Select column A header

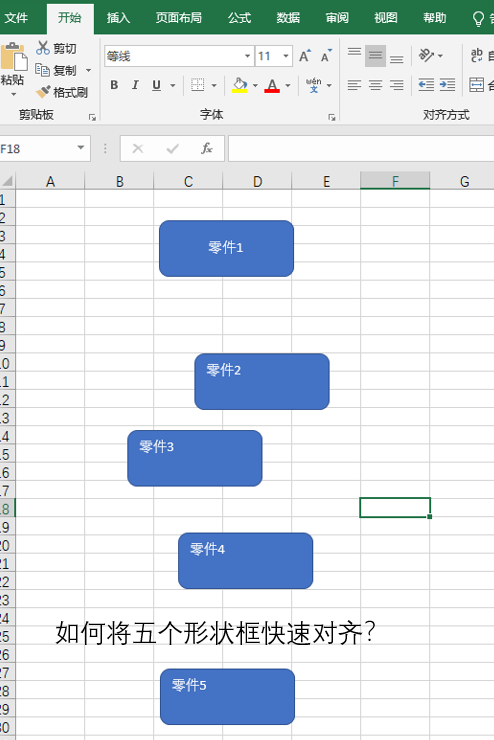tap(50, 181)
